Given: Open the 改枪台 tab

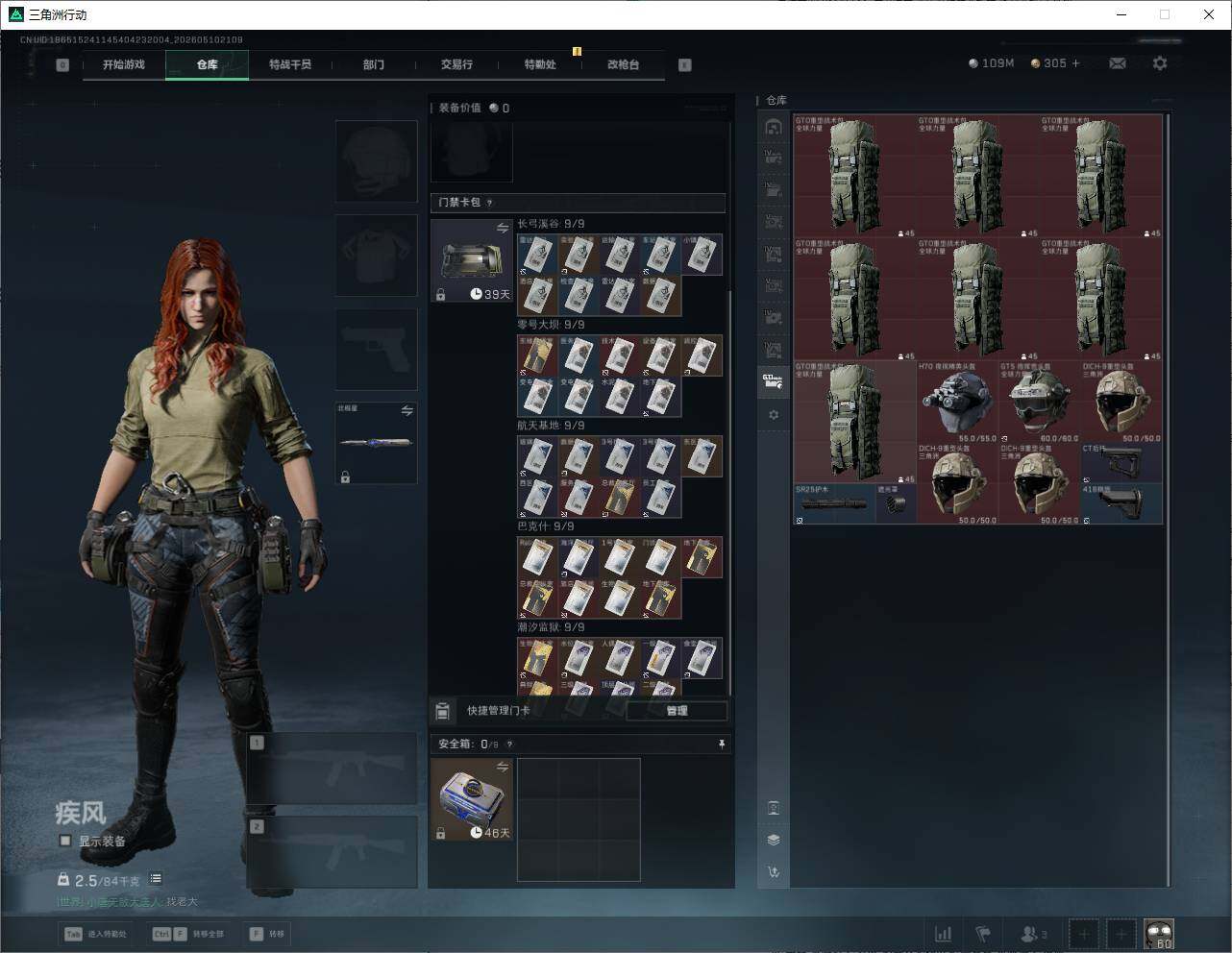Looking at the screenshot, I should (x=623, y=64).
